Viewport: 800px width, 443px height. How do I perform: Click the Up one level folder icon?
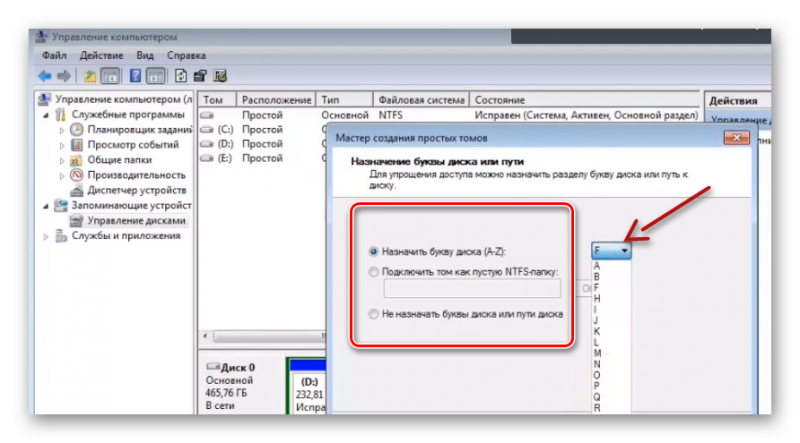pos(90,77)
